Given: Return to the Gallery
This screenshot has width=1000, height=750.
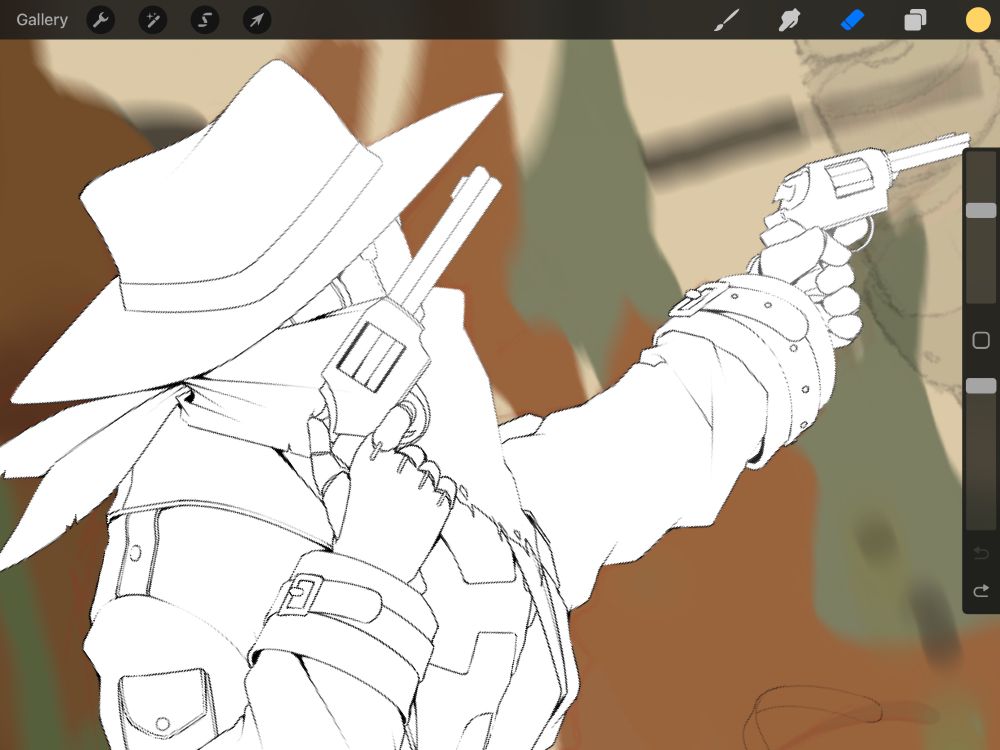Looking at the screenshot, I should (x=41, y=19).
